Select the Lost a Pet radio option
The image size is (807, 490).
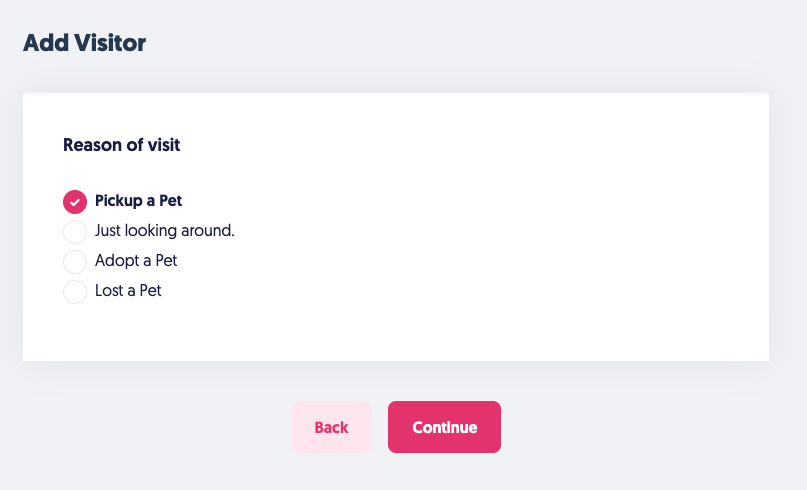(75, 292)
